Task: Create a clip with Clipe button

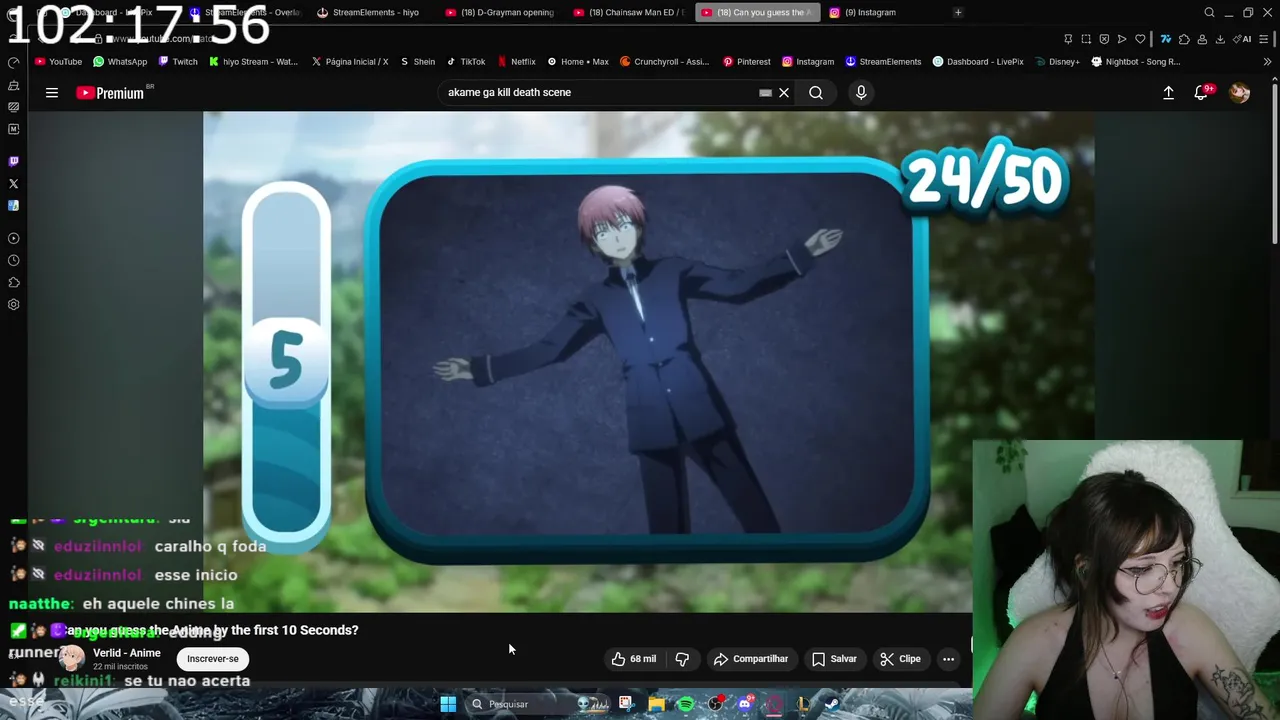Action: pos(901,659)
